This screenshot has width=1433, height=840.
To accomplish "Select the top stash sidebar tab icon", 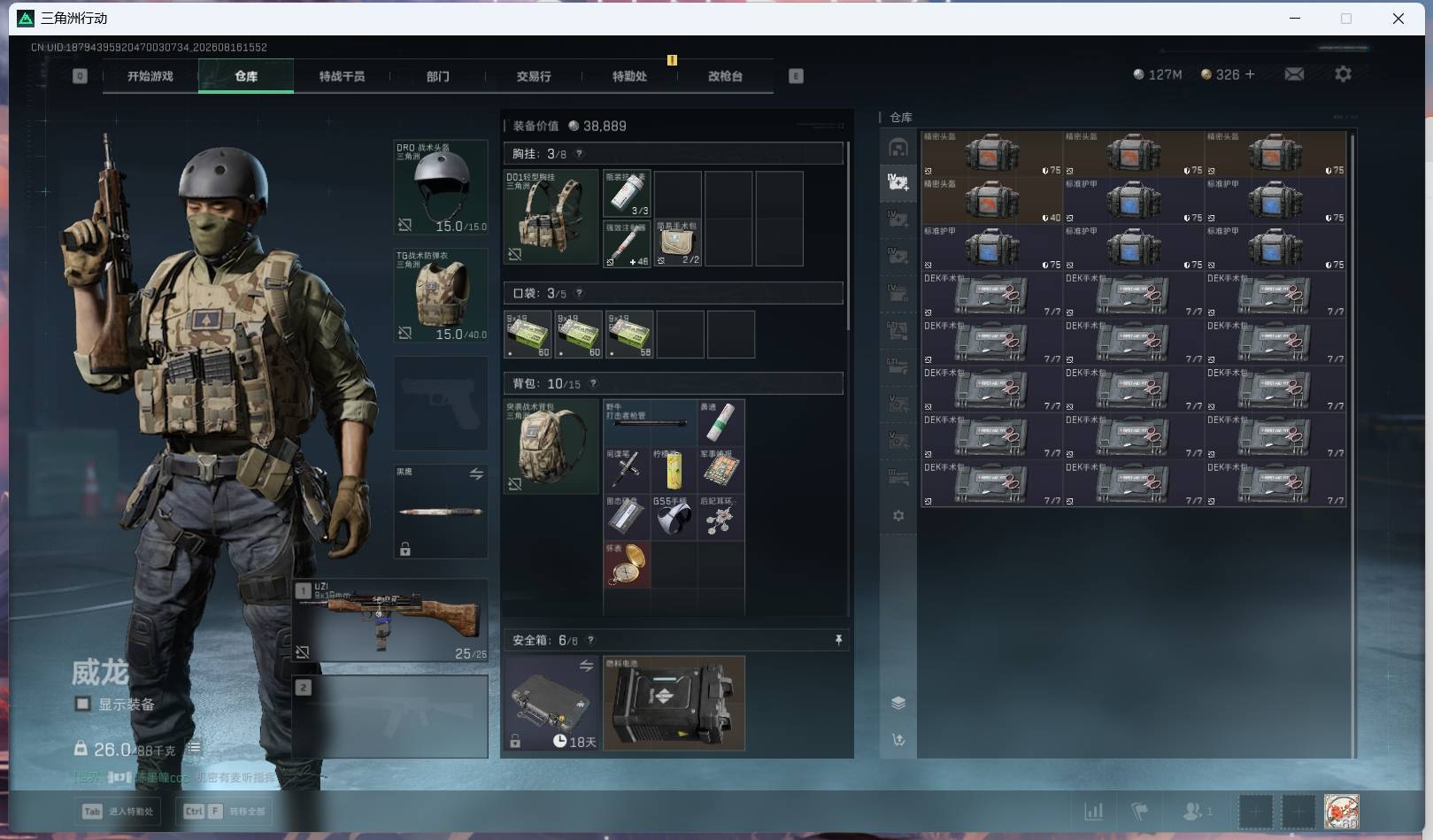I will [x=898, y=148].
